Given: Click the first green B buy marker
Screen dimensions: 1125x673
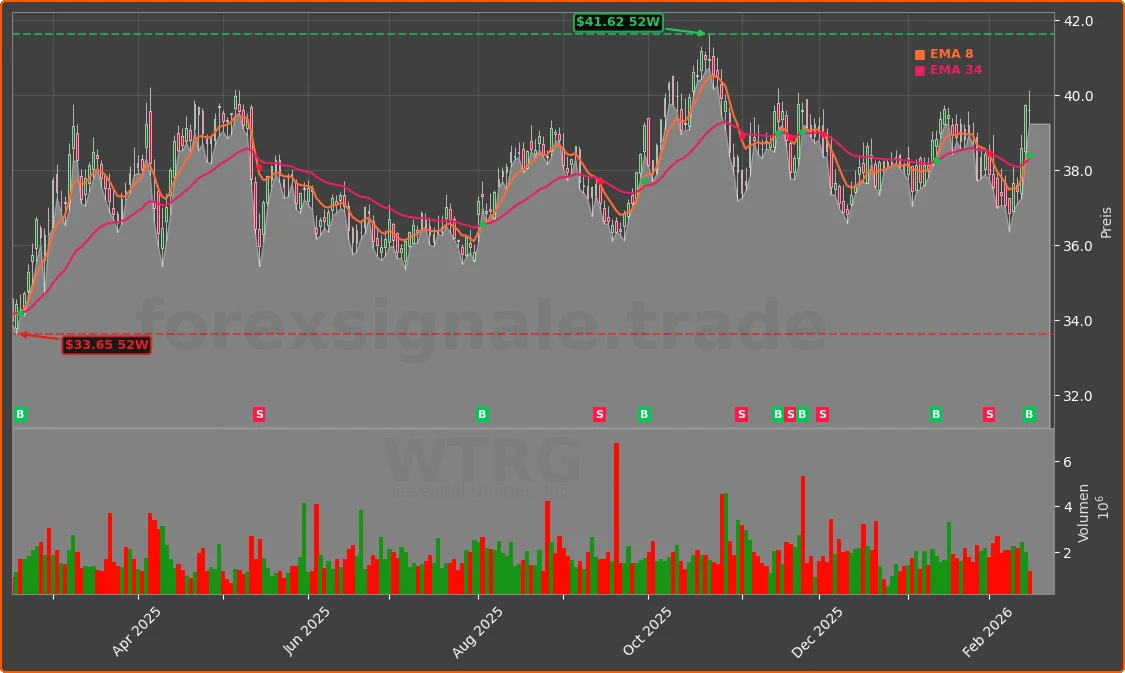Looking at the screenshot, I should coord(18,413).
